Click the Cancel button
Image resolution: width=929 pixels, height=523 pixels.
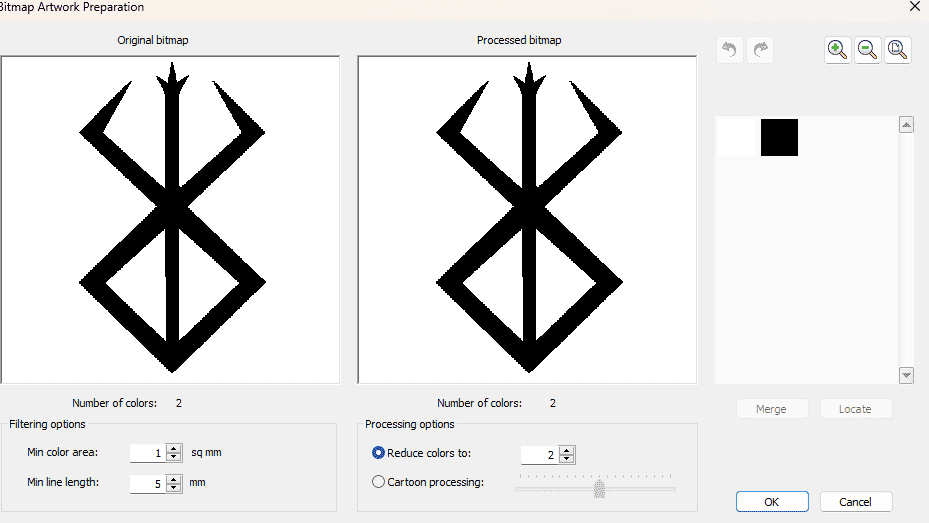click(856, 502)
